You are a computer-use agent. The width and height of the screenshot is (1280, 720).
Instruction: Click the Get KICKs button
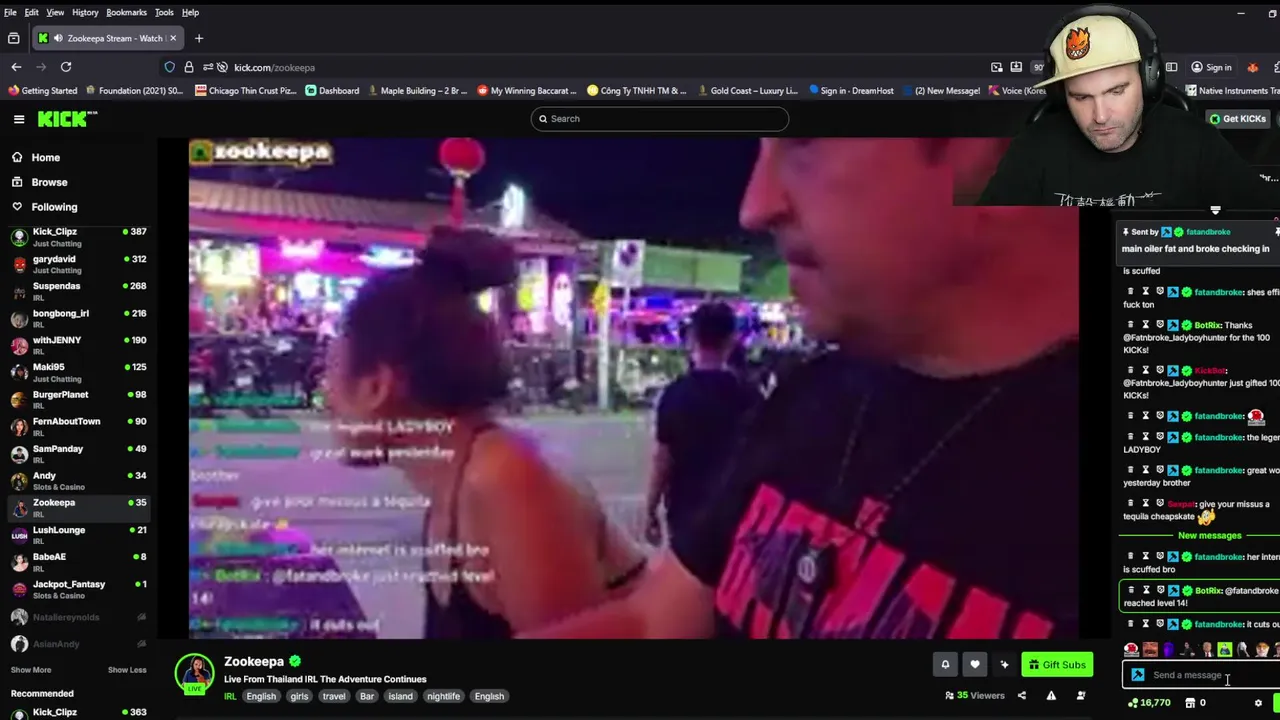(1237, 119)
